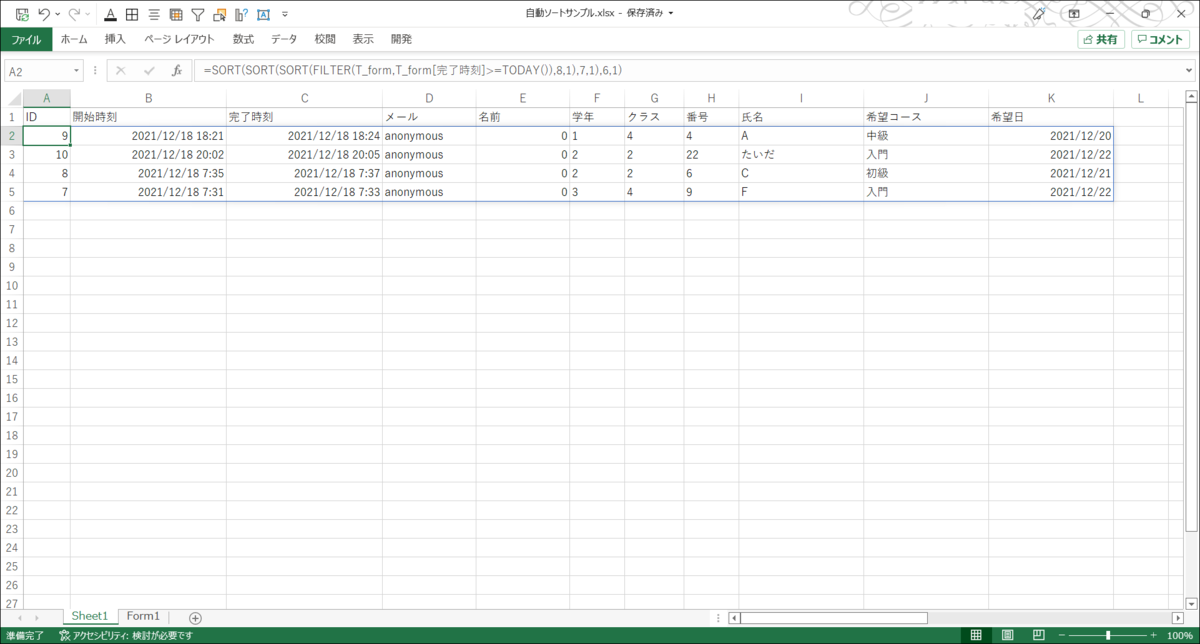The image size is (1200, 644).
Task: Click the center alignment icon
Action: tap(153, 14)
